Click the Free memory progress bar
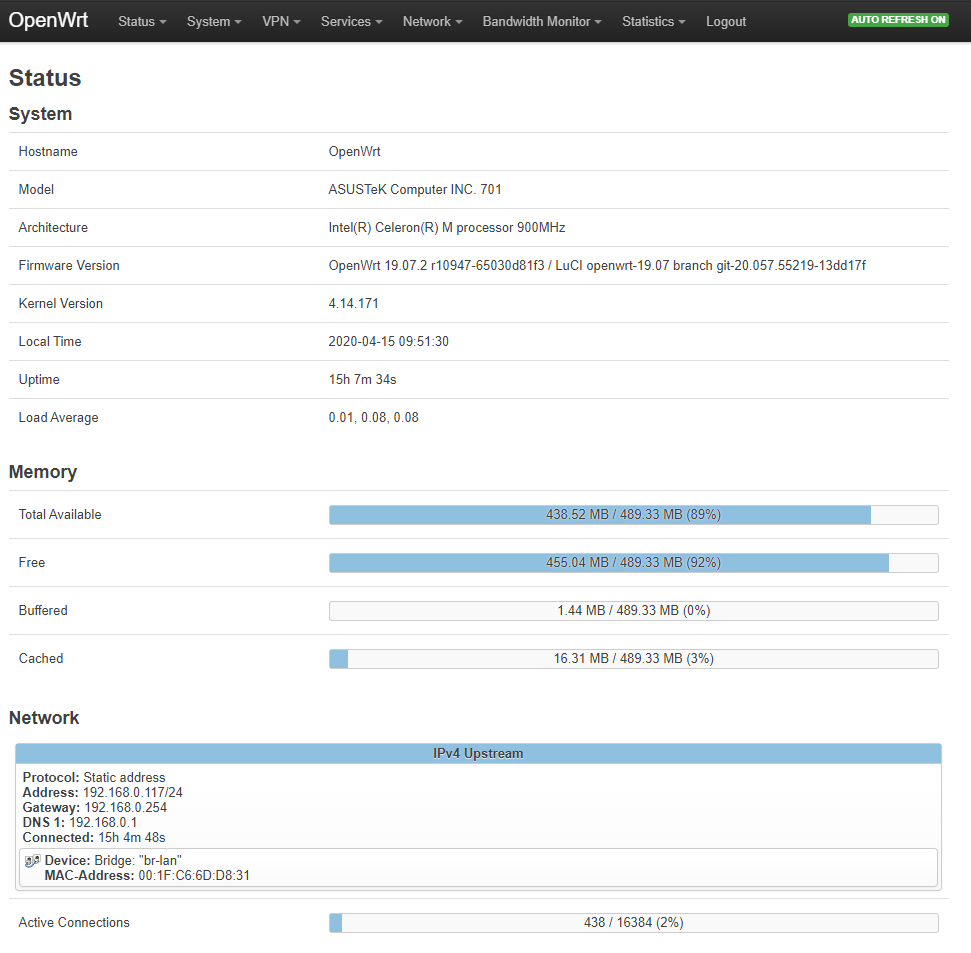The height and width of the screenshot is (953, 971). coord(634,563)
